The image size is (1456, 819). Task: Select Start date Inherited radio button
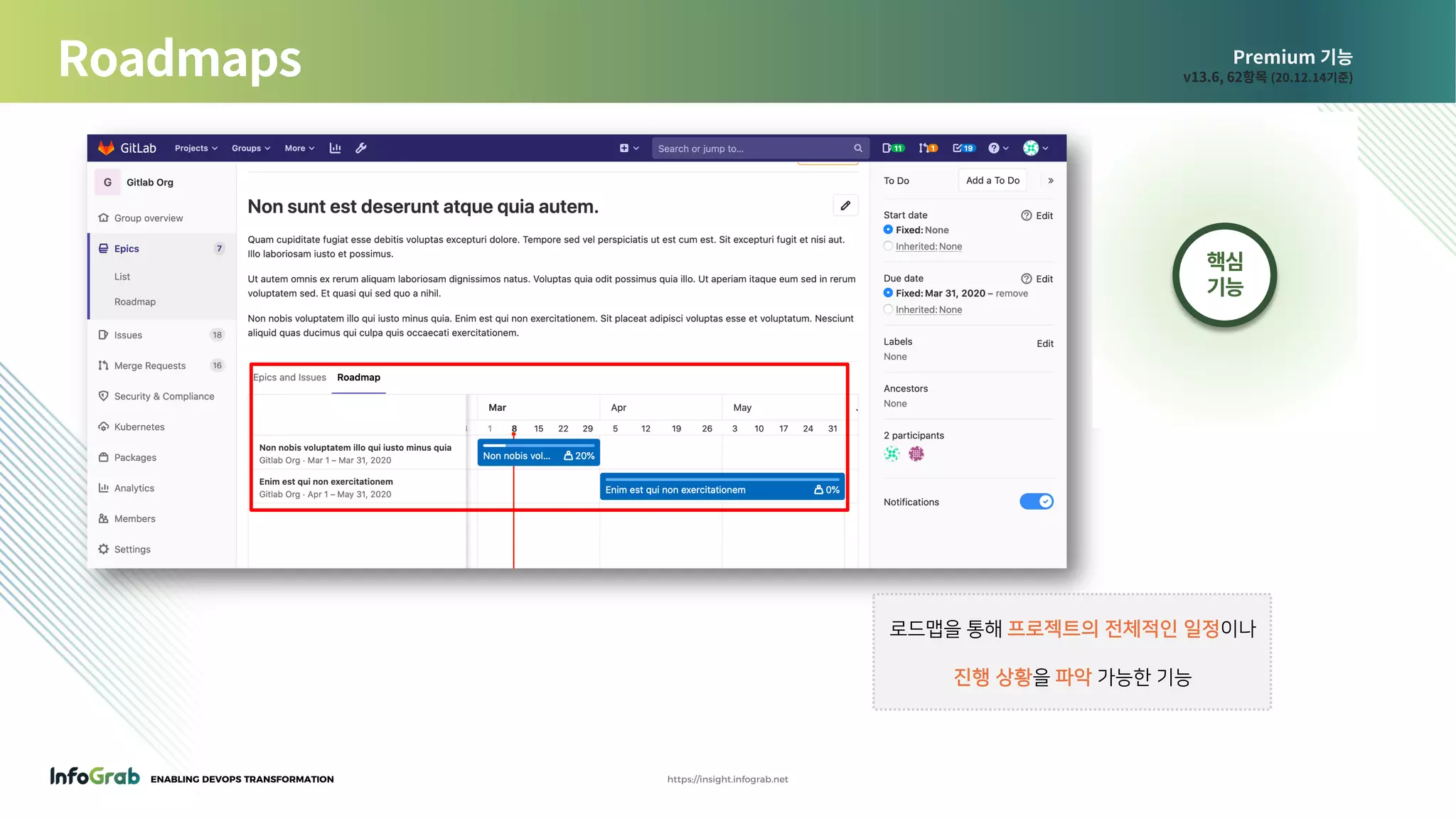point(888,246)
